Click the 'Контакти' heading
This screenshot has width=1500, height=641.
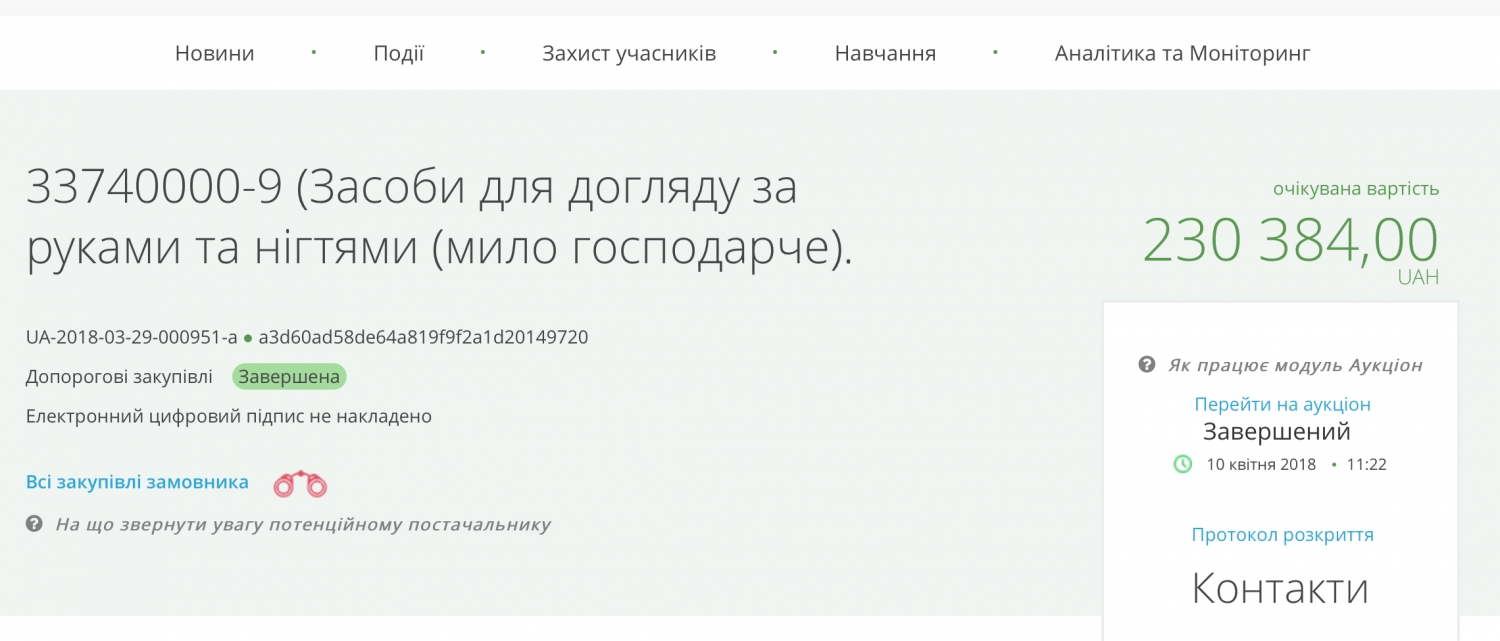point(1280,588)
